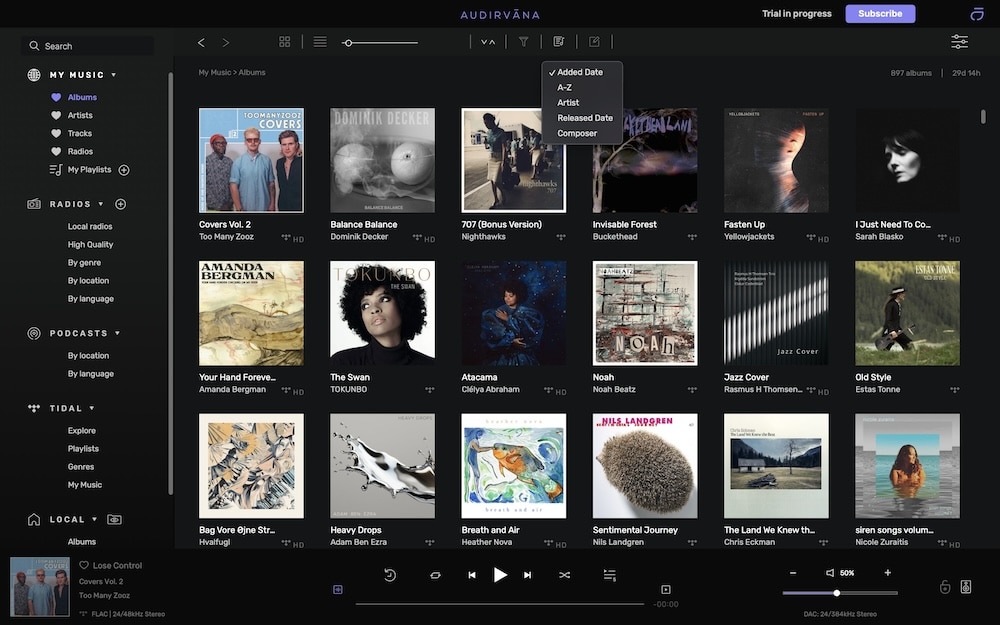This screenshot has width=1000, height=625.
Task: Open Podcasts By location
Action: point(88,356)
